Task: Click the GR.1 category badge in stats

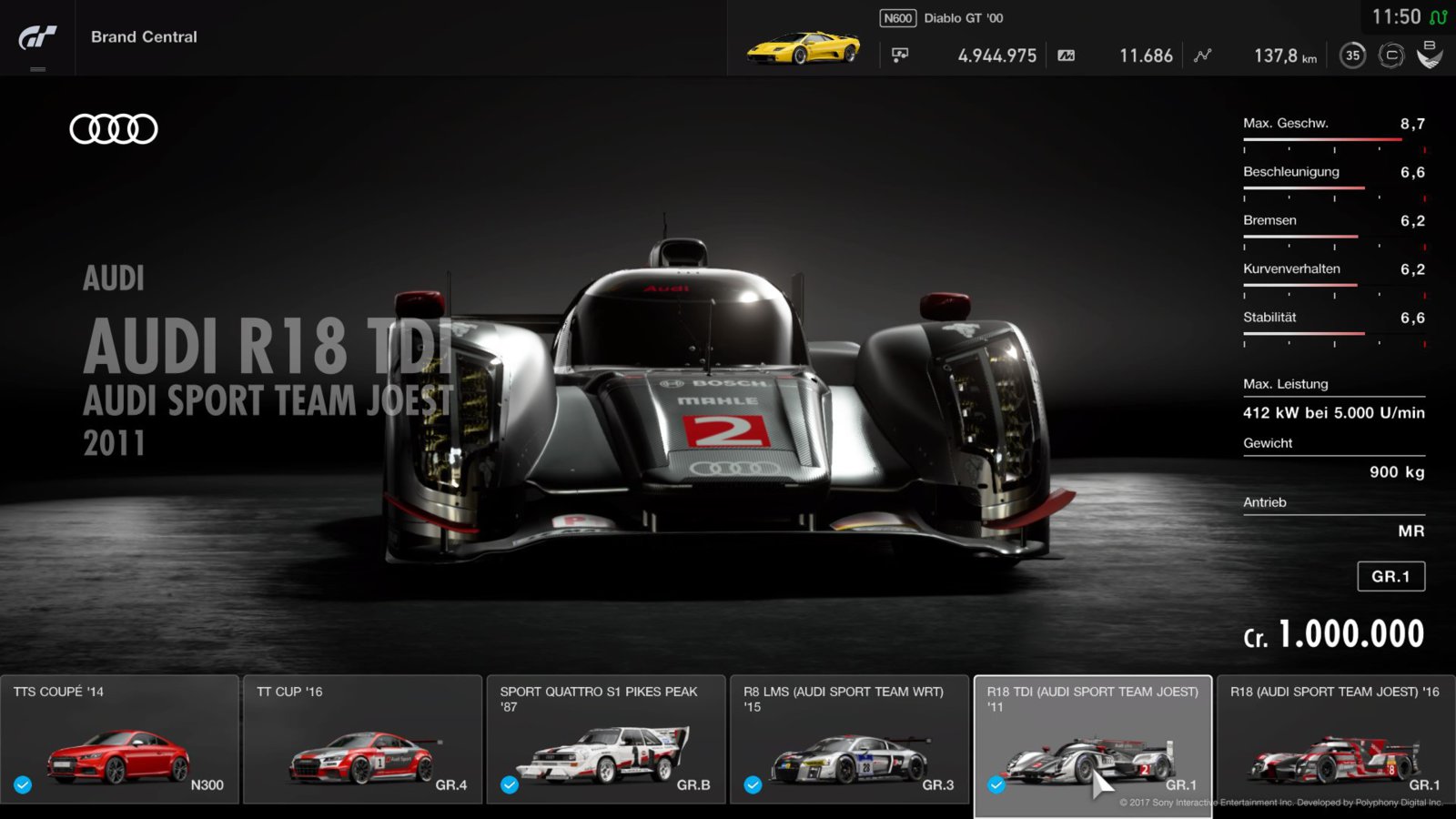Action: coord(1390,576)
